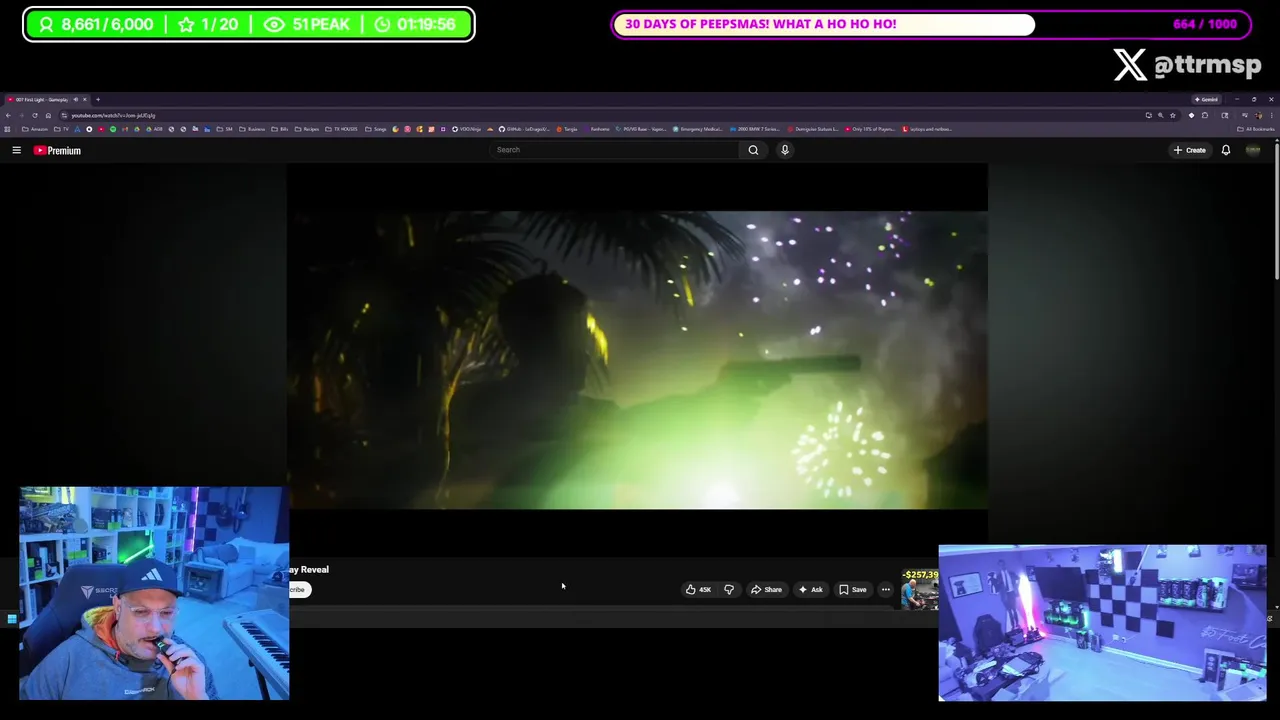Click the browser address bar URL
Viewport: 1280px width, 720px height.
pyautogui.click(x=113, y=115)
